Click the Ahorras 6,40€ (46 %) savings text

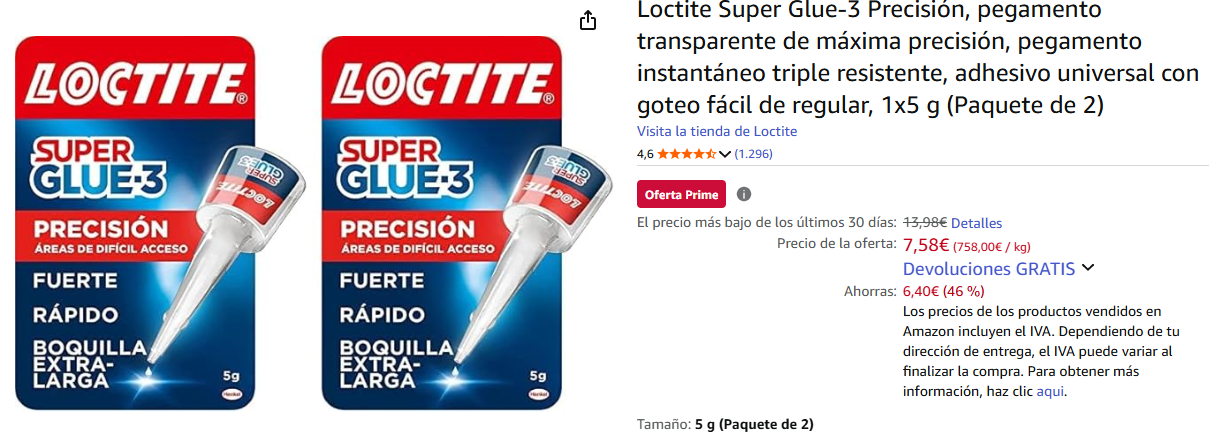click(x=915, y=291)
